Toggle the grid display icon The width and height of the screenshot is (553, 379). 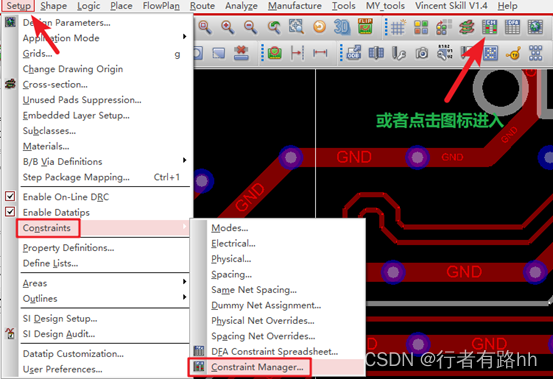[x=398, y=27]
